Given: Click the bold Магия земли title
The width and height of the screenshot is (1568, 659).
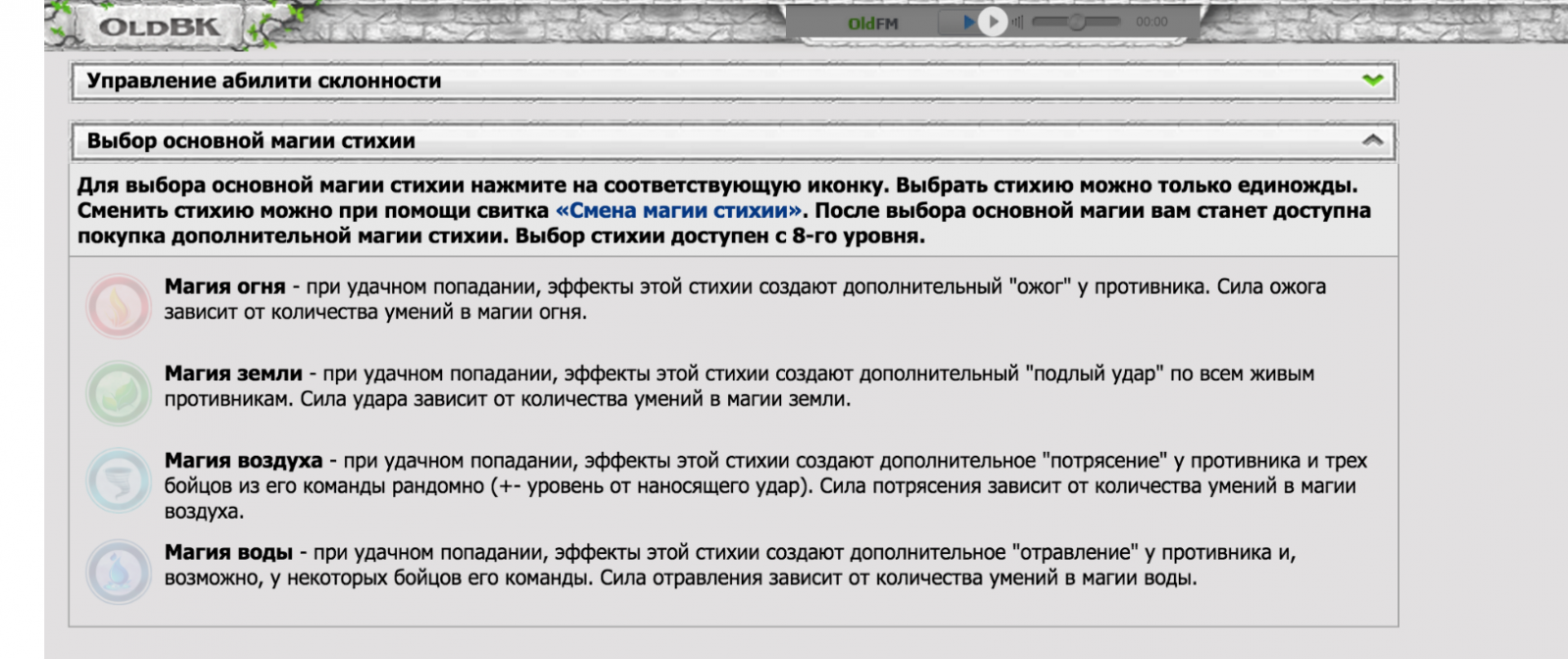Looking at the screenshot, I should 233,374.
